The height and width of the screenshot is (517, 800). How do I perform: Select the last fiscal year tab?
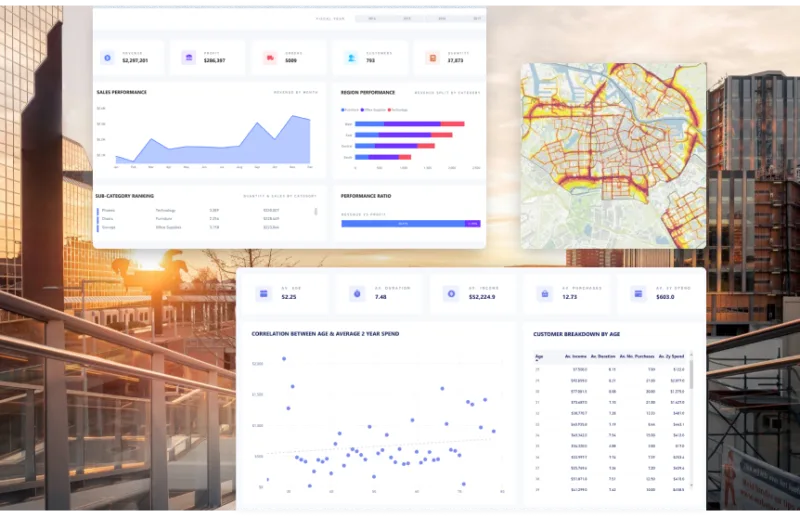point(476,18)
